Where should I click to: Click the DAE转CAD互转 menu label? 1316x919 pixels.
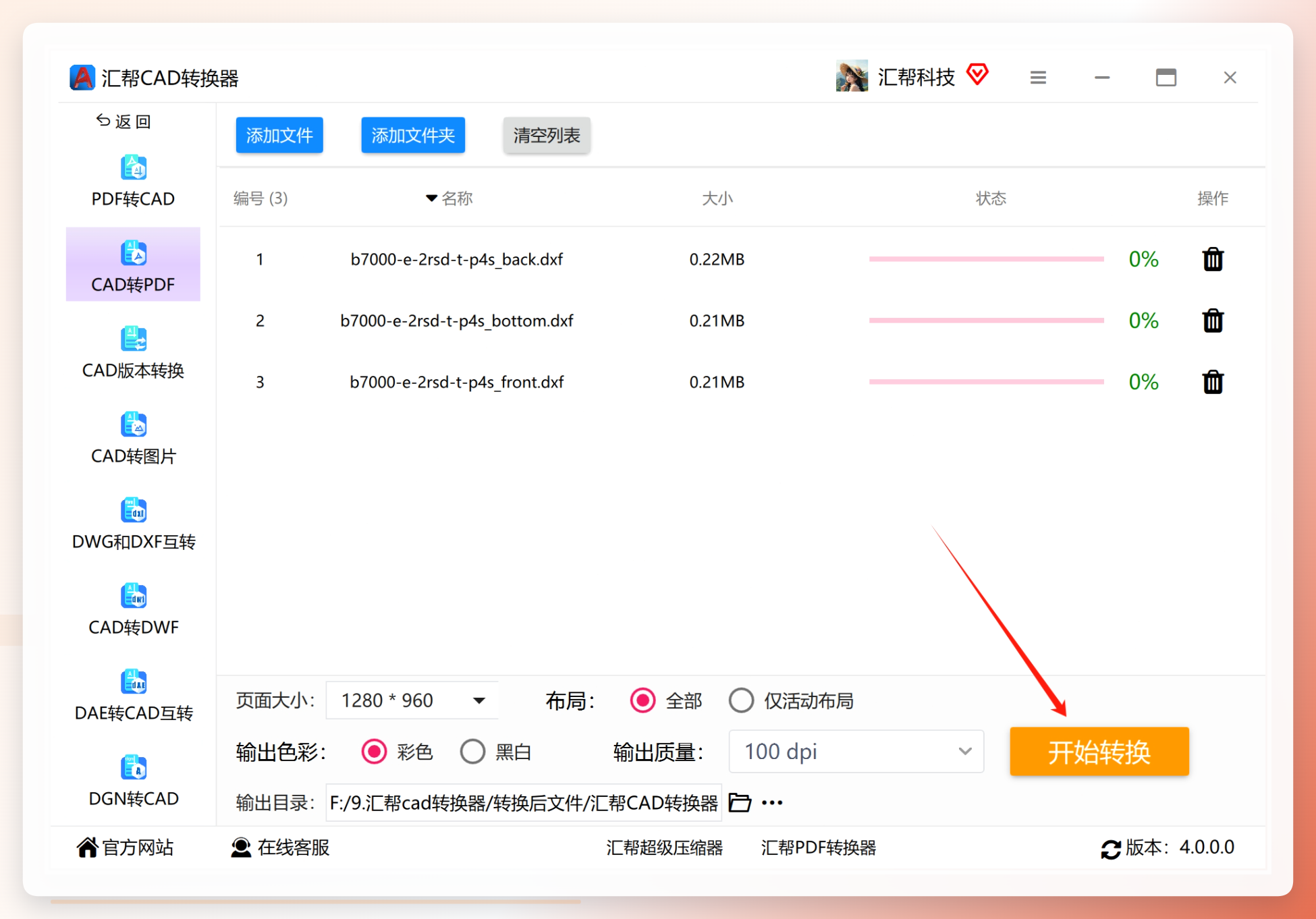click(134, 713)
